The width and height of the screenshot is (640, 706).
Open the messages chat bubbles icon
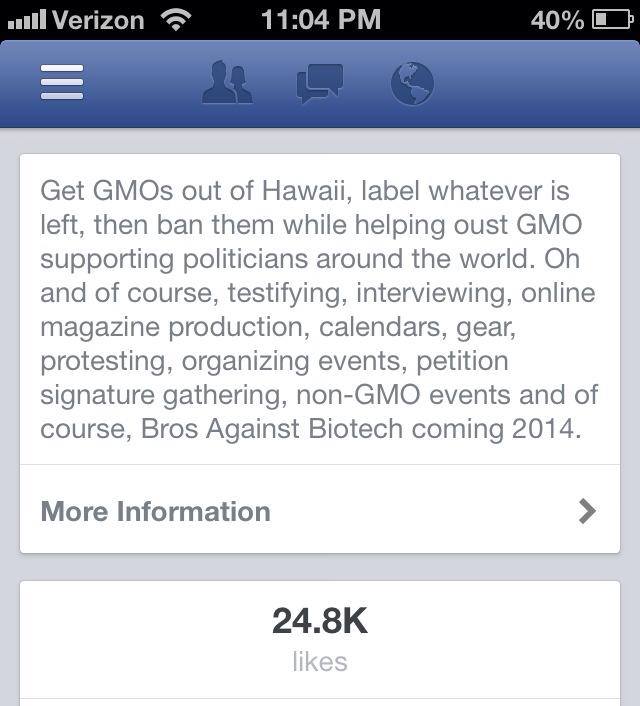coord(319,83)
